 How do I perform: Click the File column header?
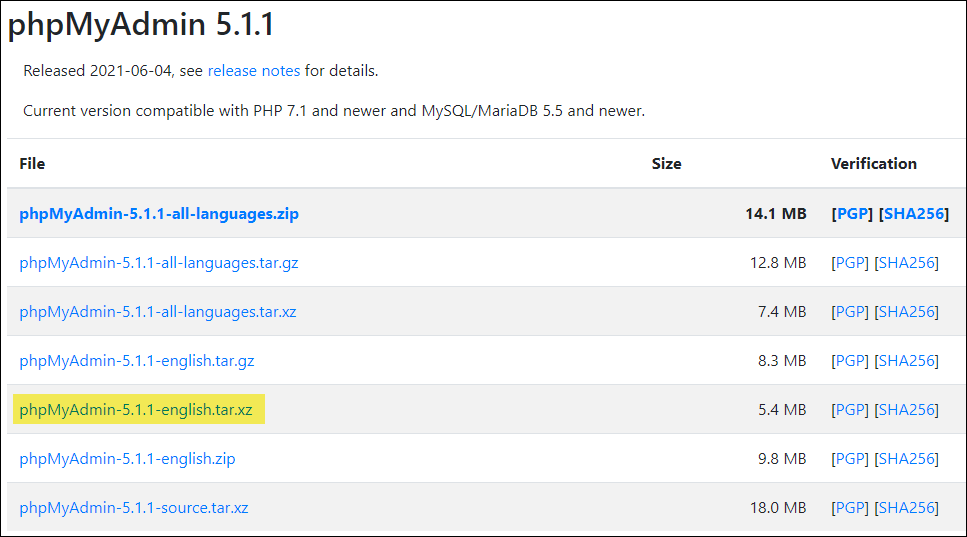click(x=32, y=164)
